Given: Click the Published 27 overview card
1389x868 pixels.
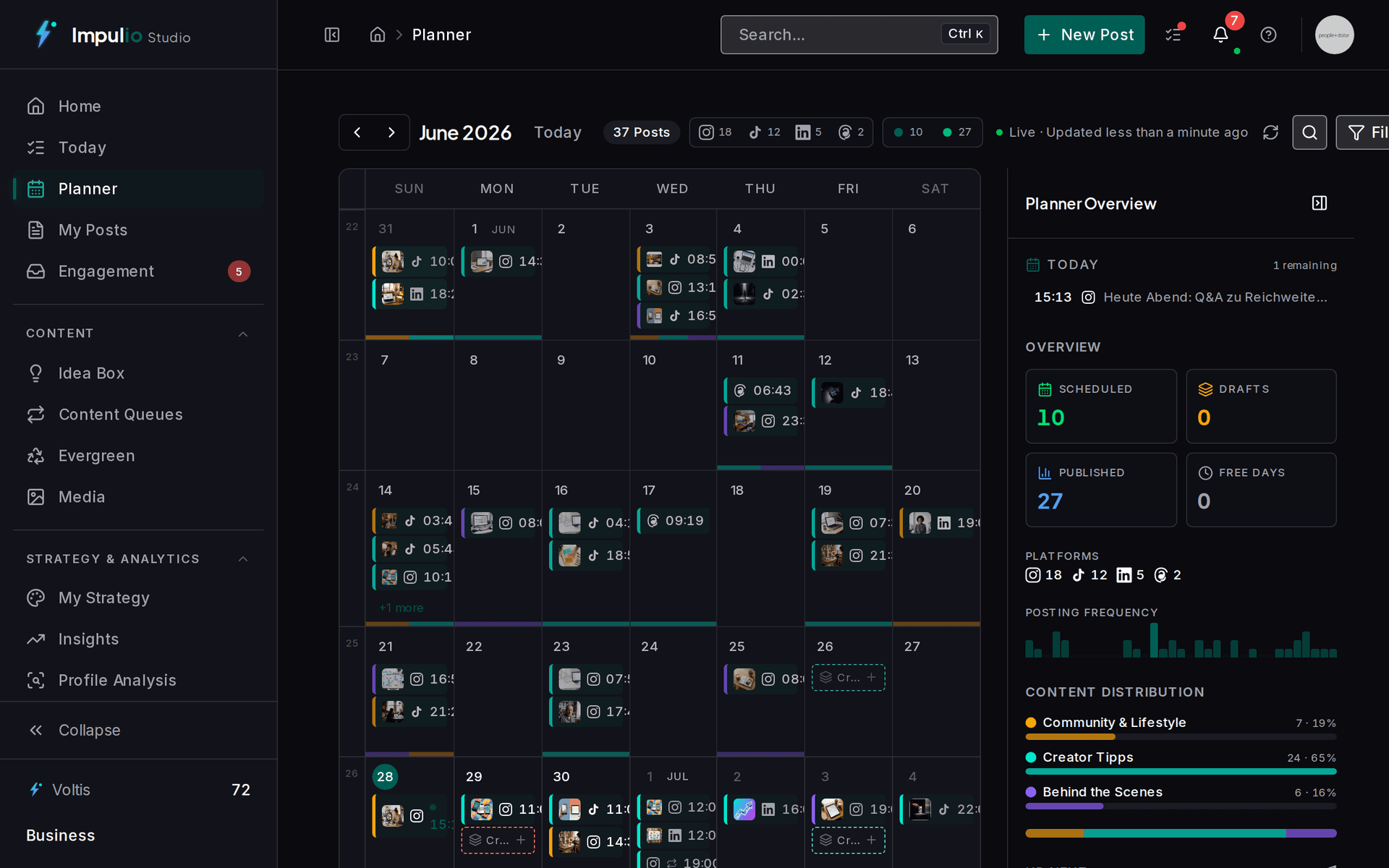Looking at the screenshot, I should point(1101,490).
